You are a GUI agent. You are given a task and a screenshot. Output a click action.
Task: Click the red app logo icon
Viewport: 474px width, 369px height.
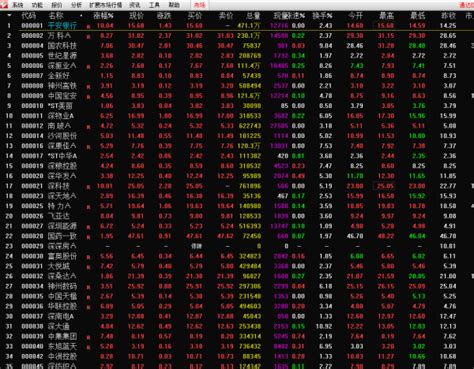[4, 4]
